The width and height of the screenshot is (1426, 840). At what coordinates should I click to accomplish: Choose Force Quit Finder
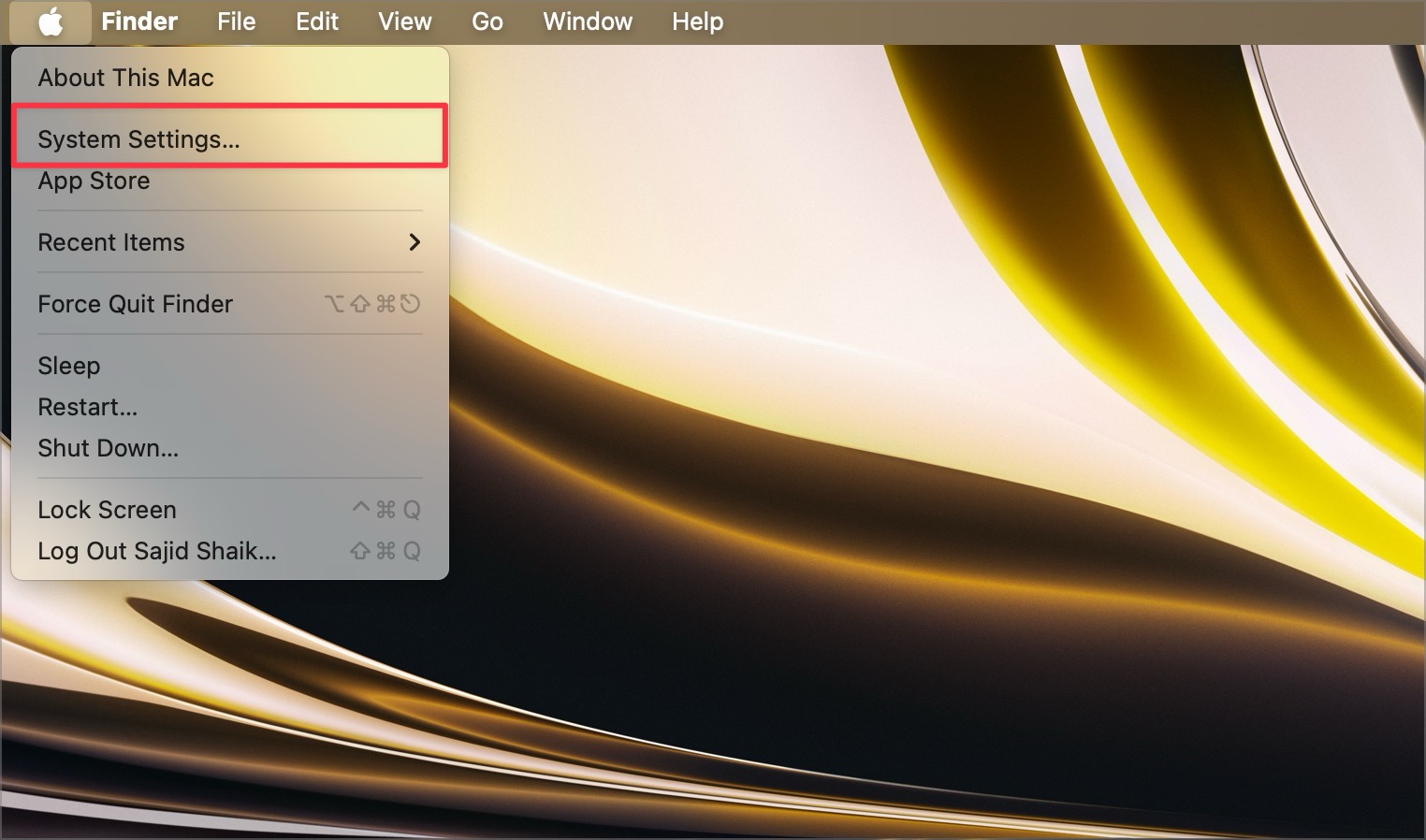[135, 304]
